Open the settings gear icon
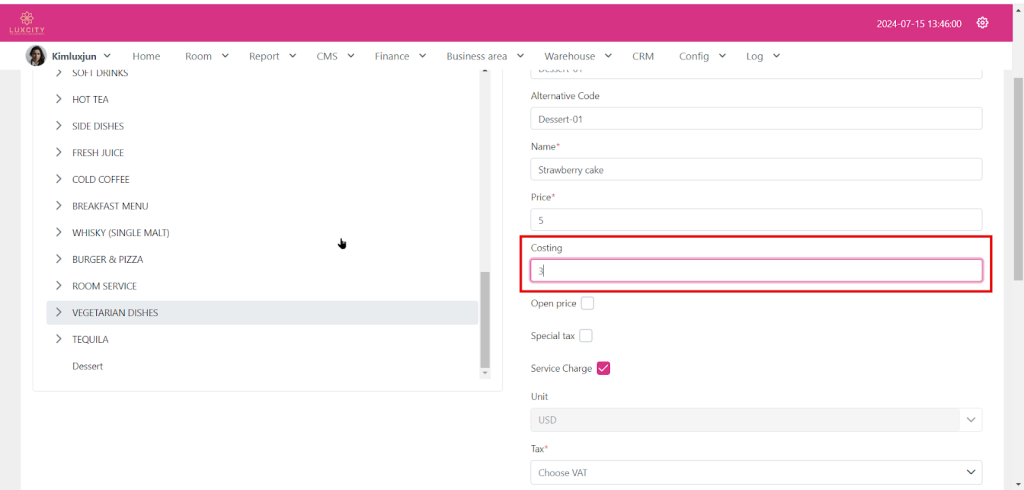Image resolution: width=1024 pixels, height=490 pixels. coord(982,23)
